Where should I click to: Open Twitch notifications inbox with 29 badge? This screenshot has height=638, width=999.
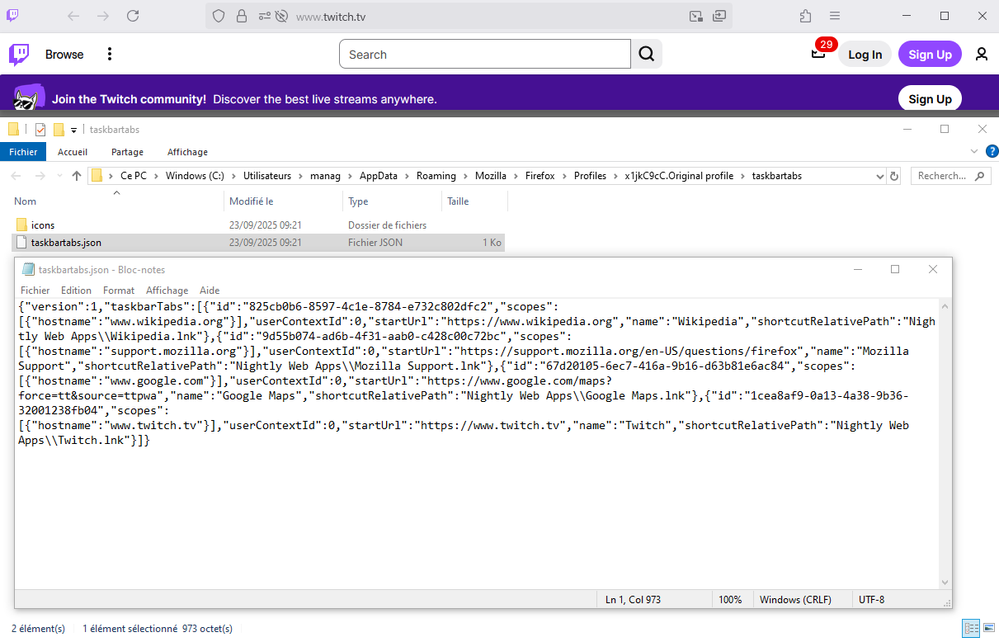coord(819,53)
